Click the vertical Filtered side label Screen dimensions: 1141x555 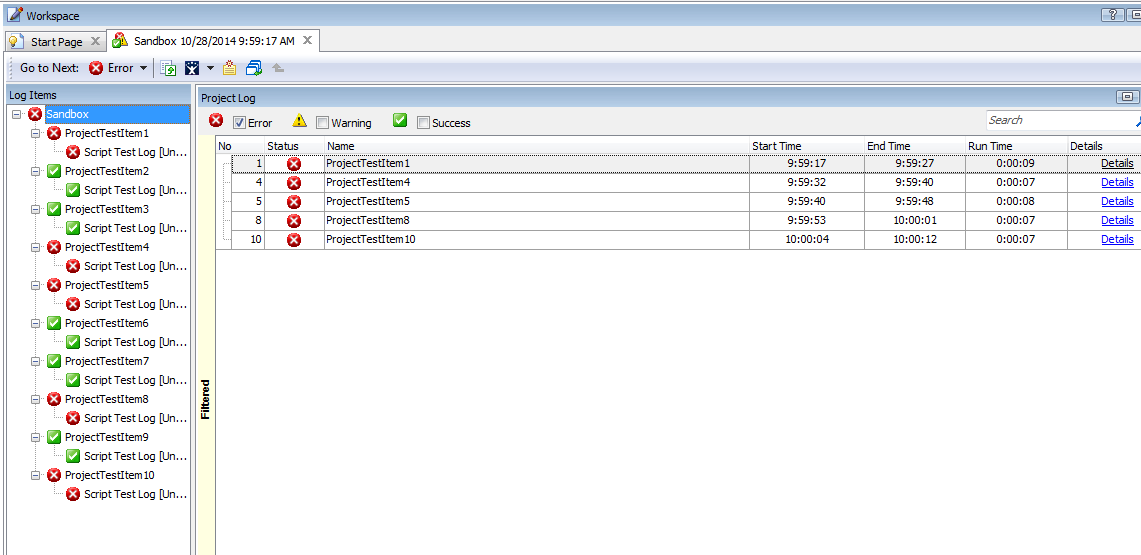206,399
